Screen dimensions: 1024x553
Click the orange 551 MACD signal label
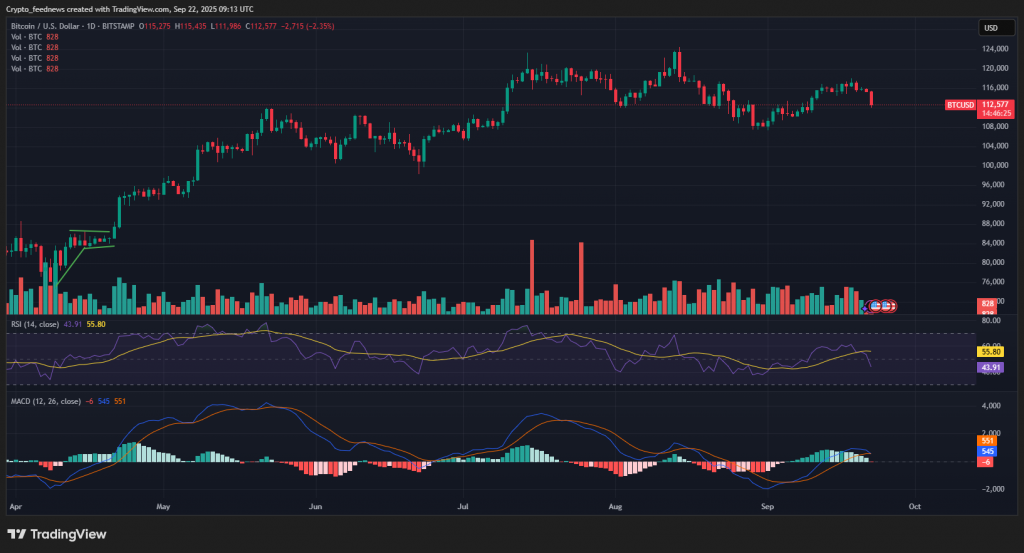(x=987, y=440)
